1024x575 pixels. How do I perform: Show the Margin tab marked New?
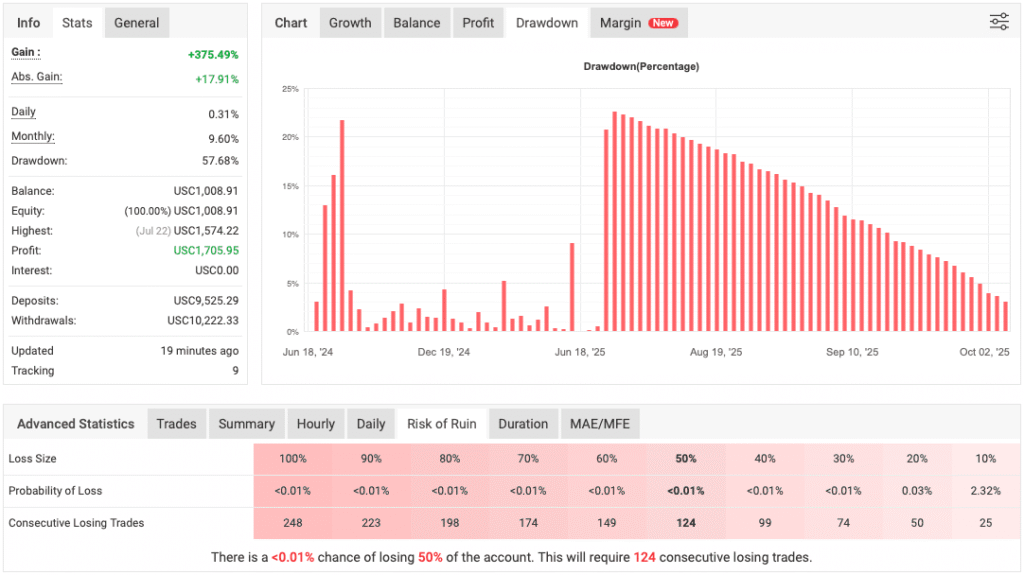[638, 23]
